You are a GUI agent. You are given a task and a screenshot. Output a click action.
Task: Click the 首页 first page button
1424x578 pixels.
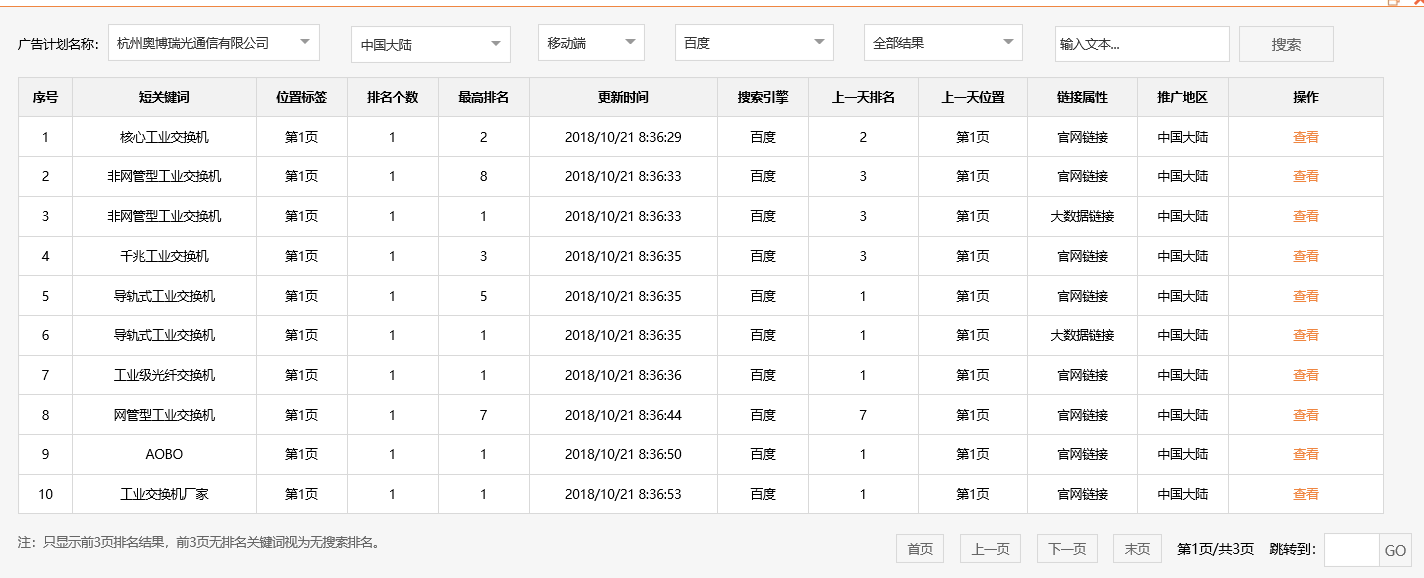pyautogui.click(x=918, y=548)
